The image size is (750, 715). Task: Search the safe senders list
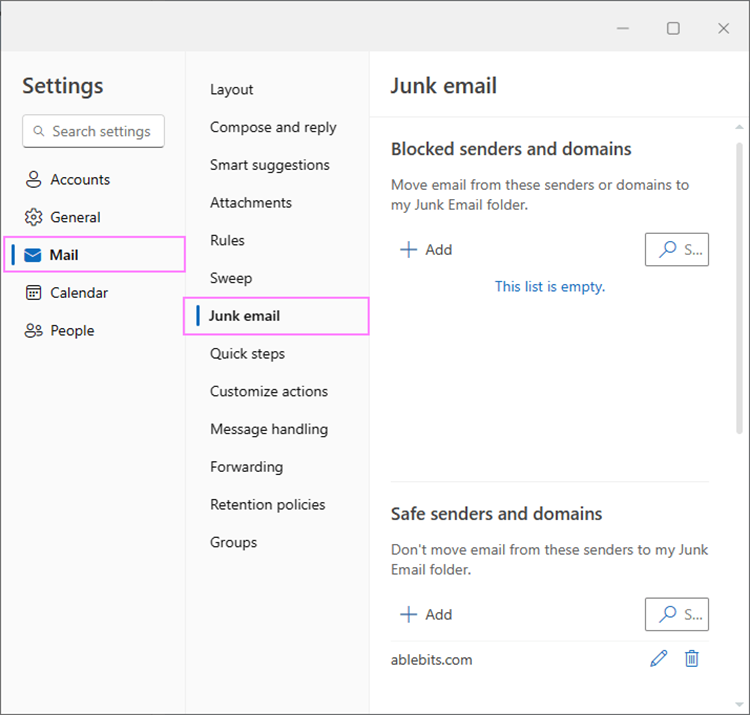coord(677,615)
